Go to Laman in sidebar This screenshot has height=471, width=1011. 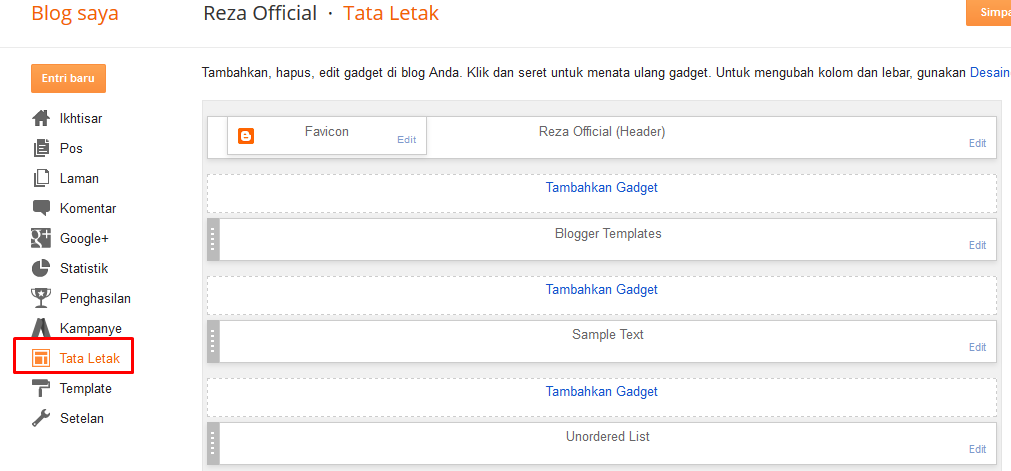[79, 179]
